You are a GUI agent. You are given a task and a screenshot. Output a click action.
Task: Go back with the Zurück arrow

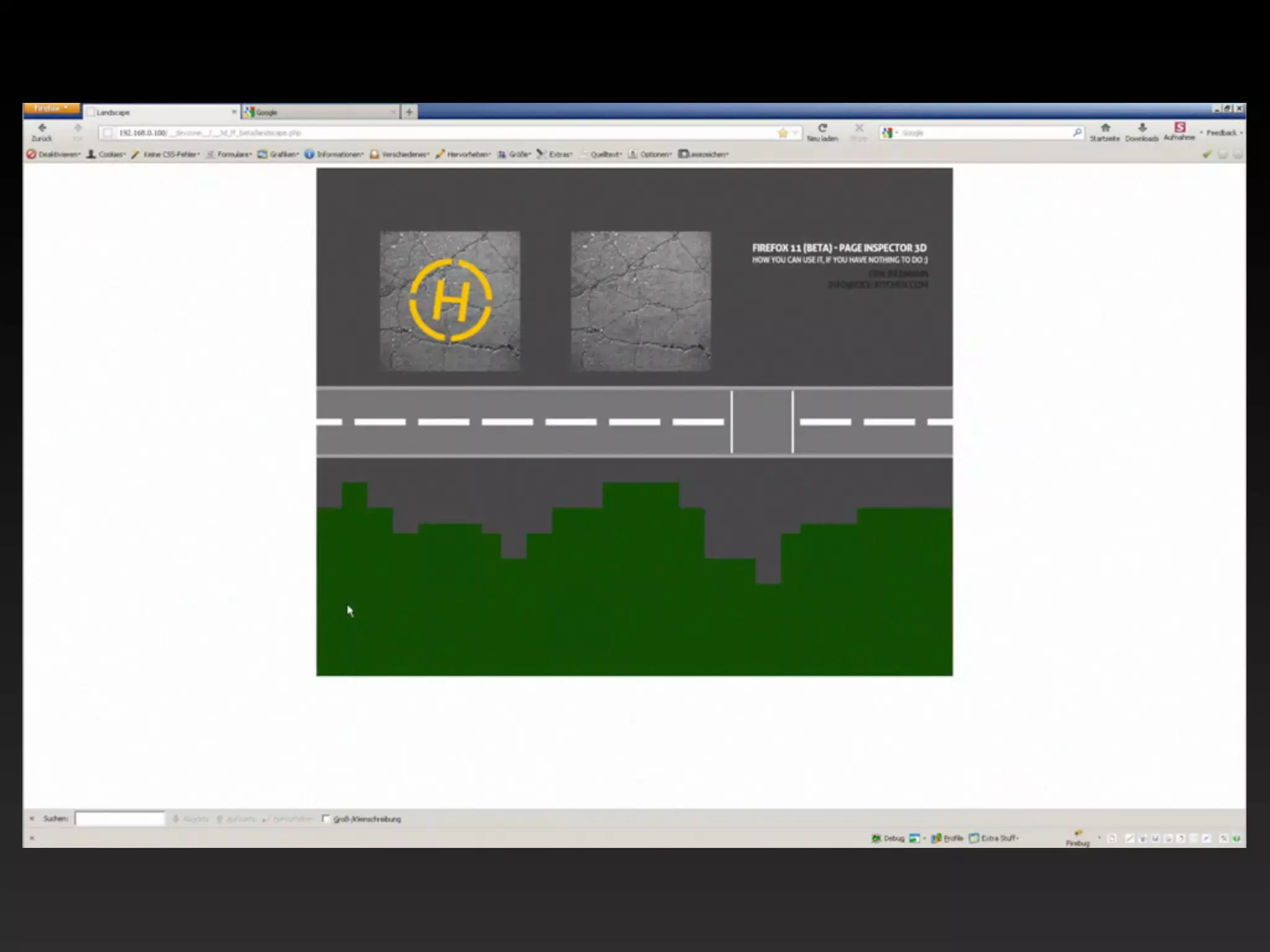point(42,132)
